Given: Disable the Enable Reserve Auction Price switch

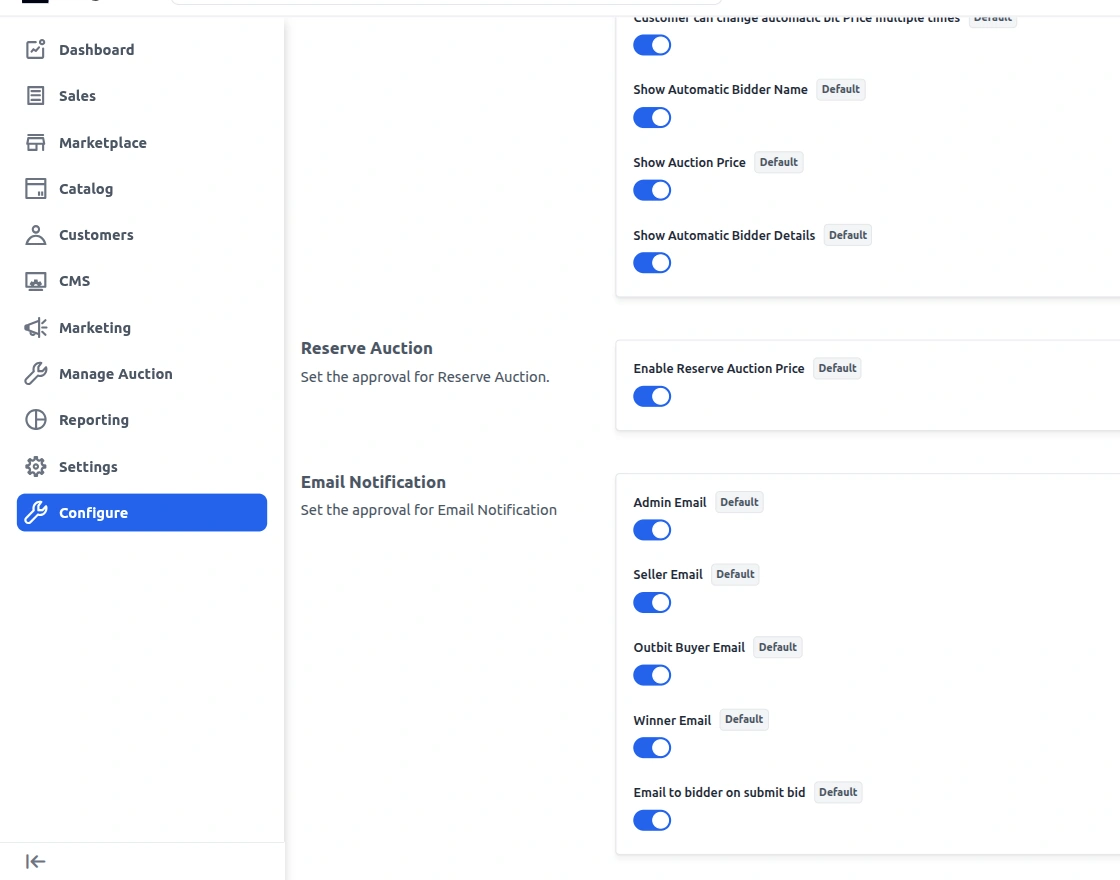Looking at the screenshot, I should [x=652, y=396].
